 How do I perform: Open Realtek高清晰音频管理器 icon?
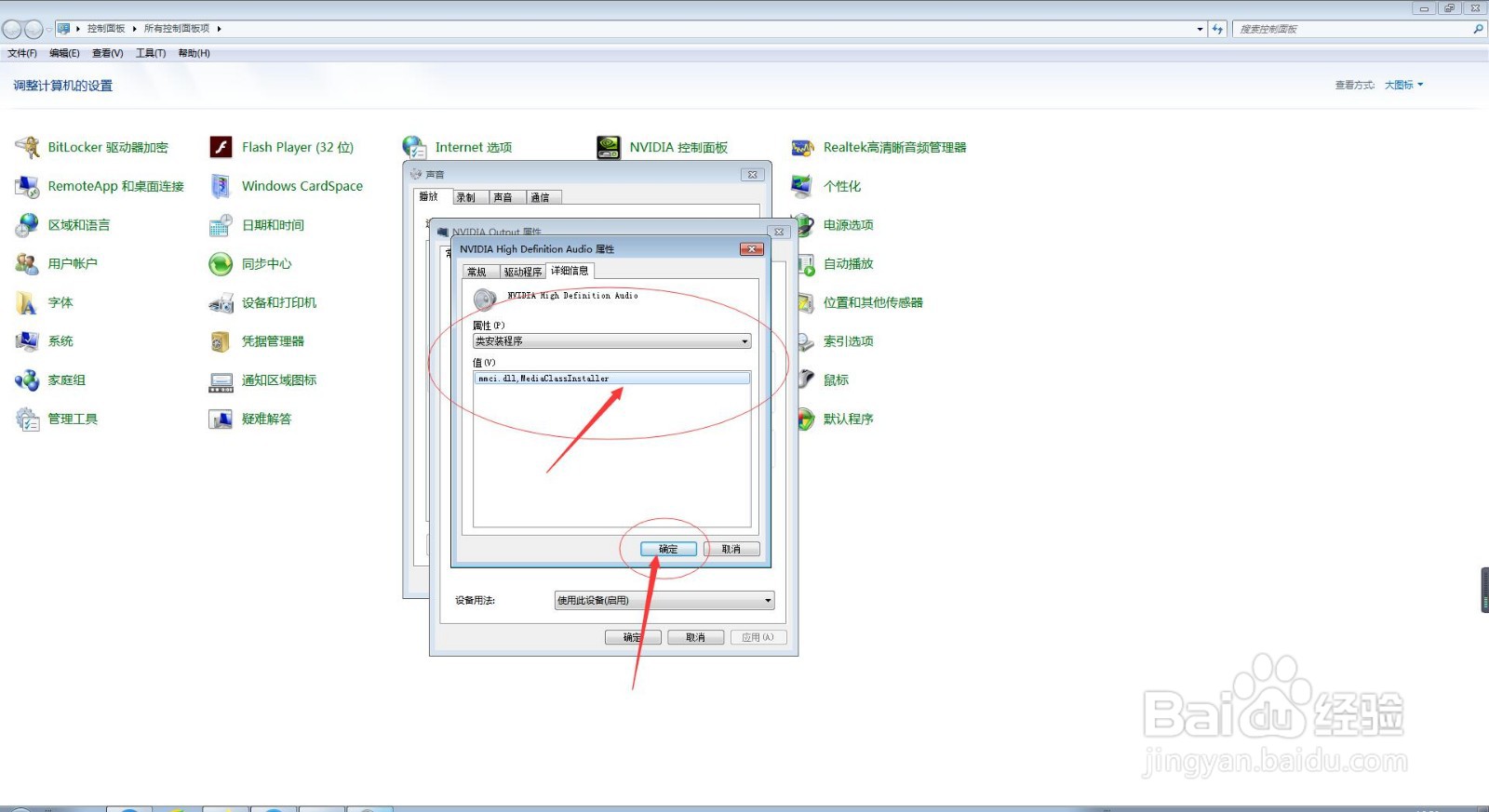(803, 147)
